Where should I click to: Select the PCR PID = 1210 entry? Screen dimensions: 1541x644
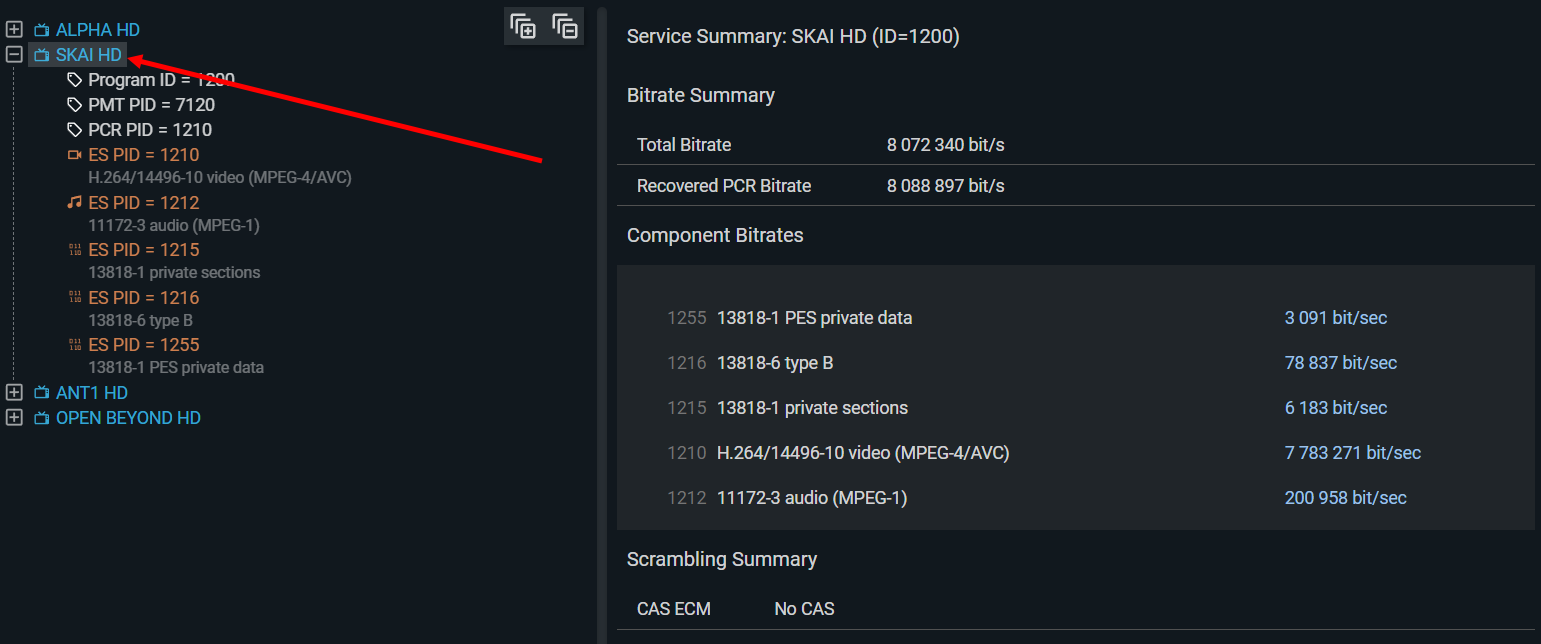150,130
